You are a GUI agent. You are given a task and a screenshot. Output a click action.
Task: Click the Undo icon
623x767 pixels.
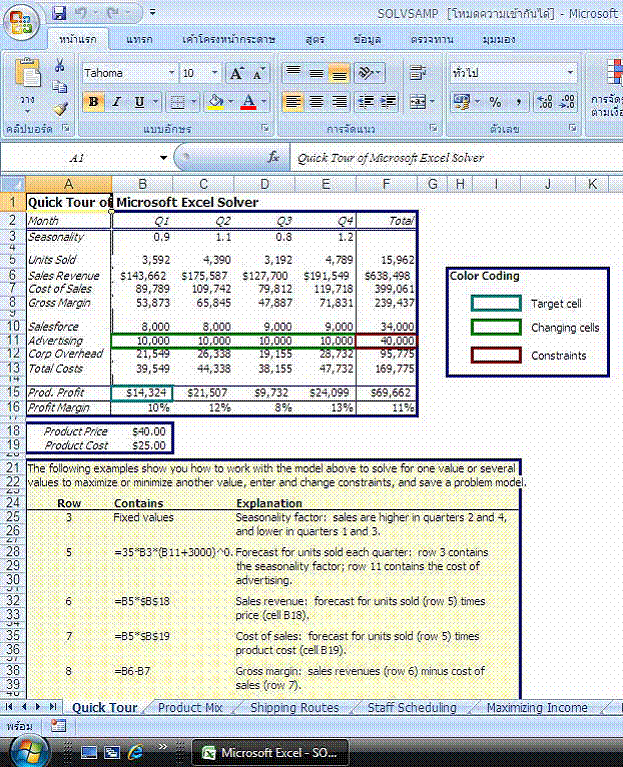point(81,13)
